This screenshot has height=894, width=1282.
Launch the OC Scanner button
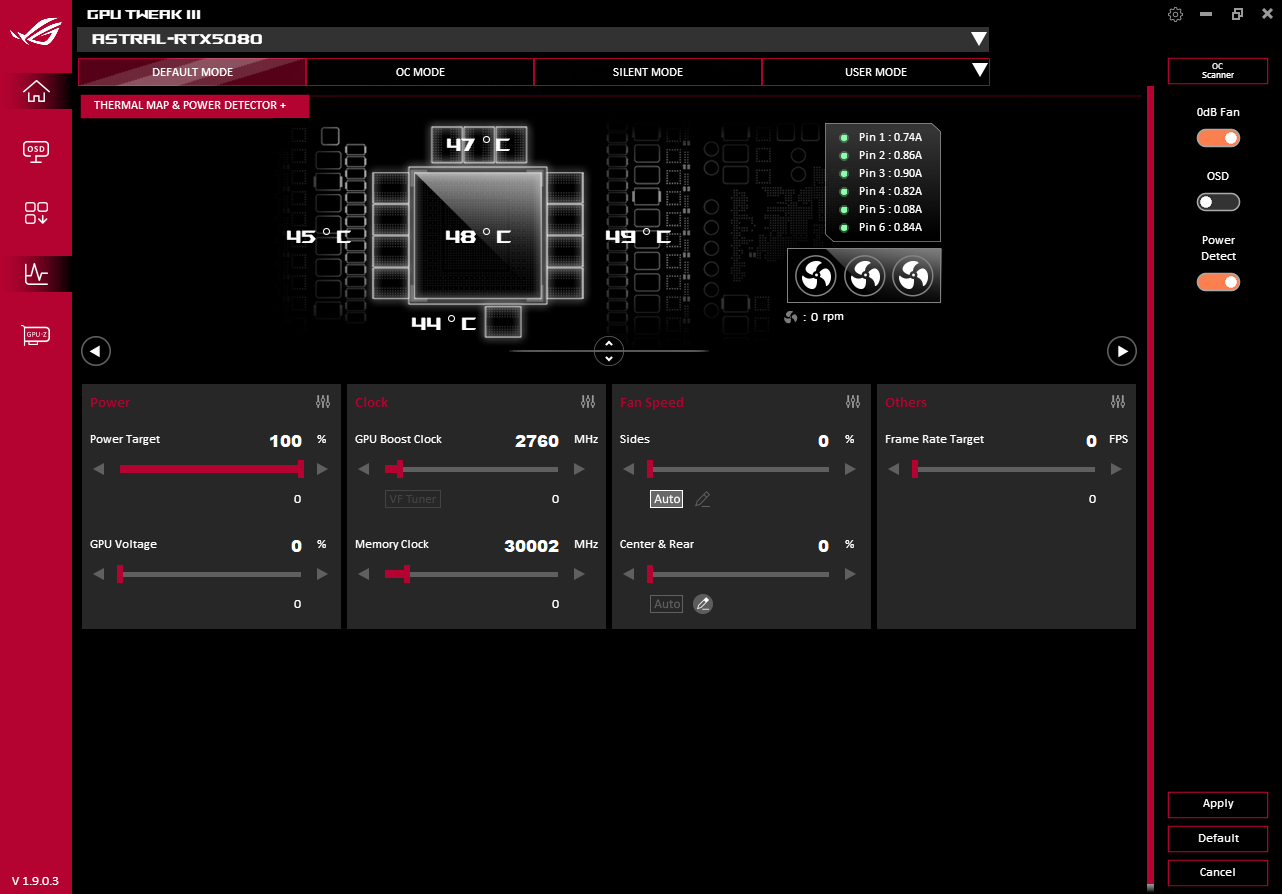1217,71
